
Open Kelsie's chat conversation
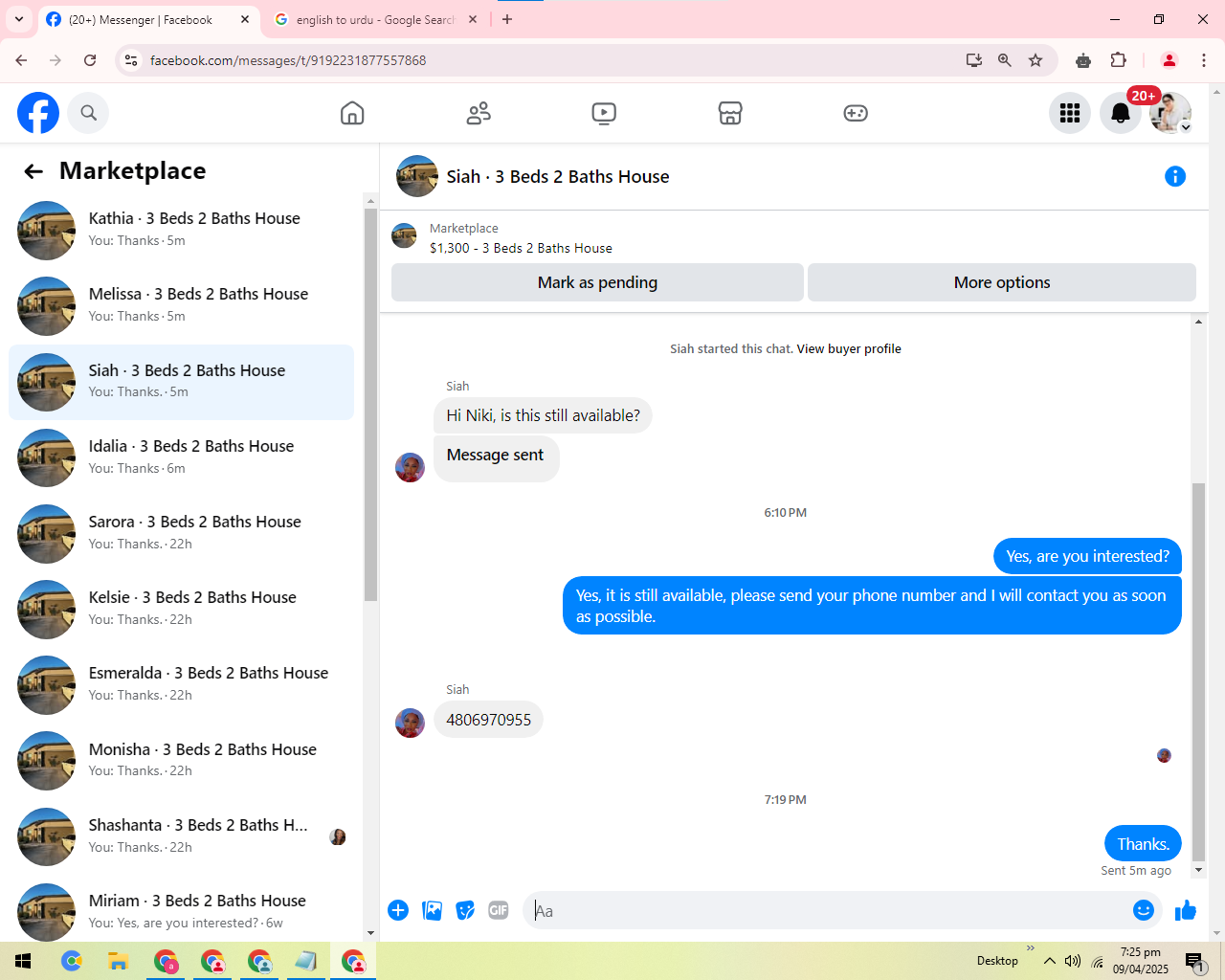(182, 609)
